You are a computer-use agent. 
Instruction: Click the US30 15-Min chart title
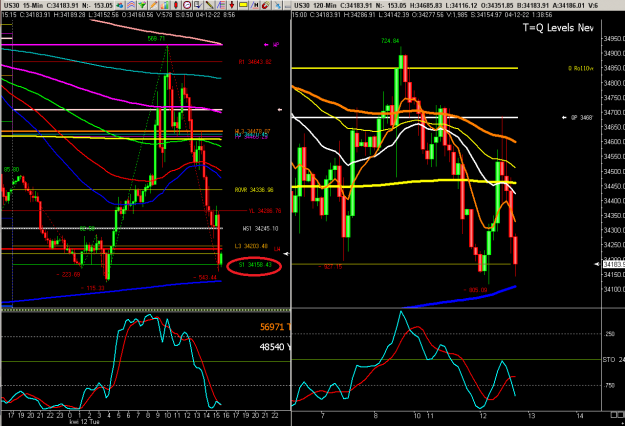click(x=23, y=5)
